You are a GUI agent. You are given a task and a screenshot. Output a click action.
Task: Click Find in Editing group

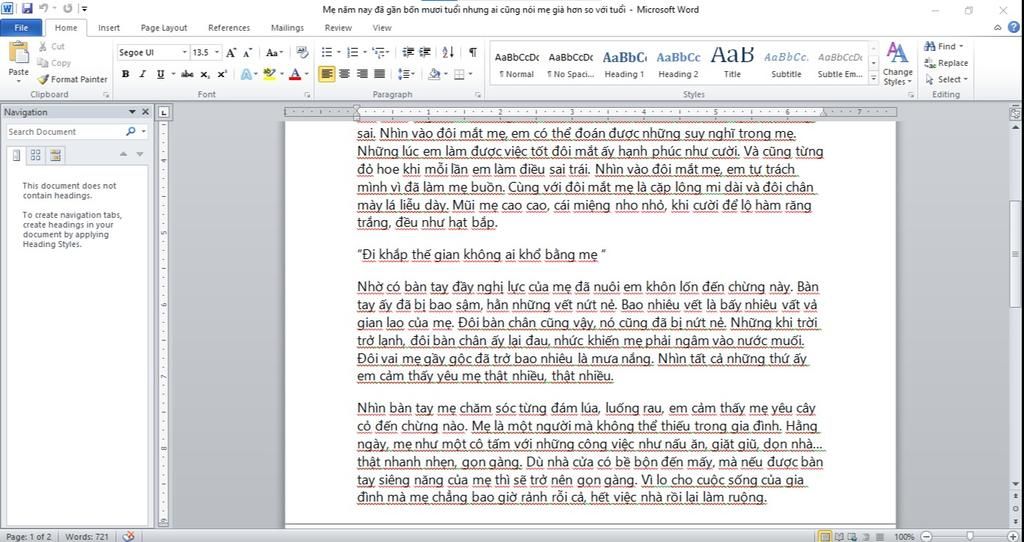(x=943, y=46)
